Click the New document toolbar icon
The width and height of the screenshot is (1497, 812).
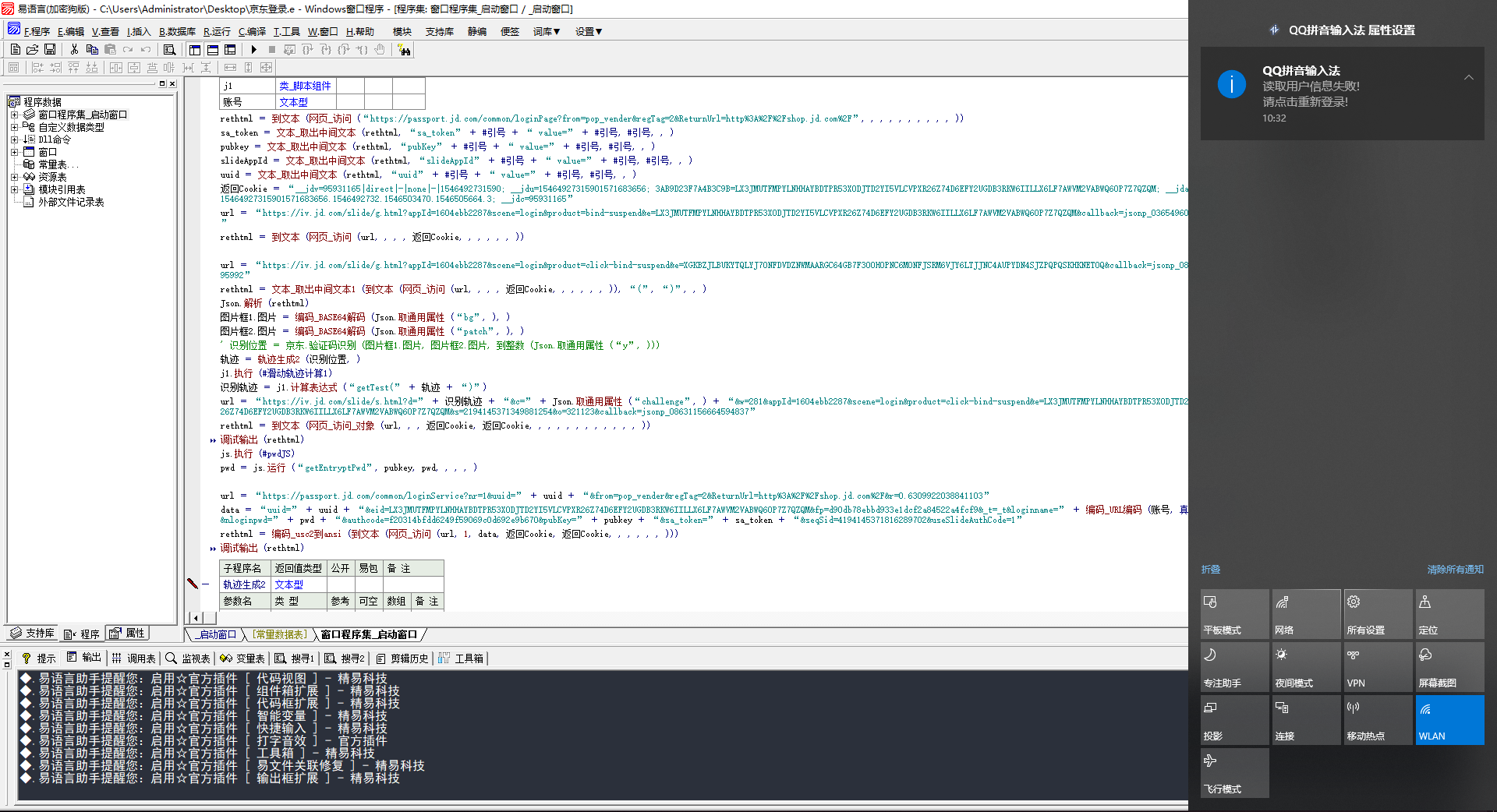15,50
